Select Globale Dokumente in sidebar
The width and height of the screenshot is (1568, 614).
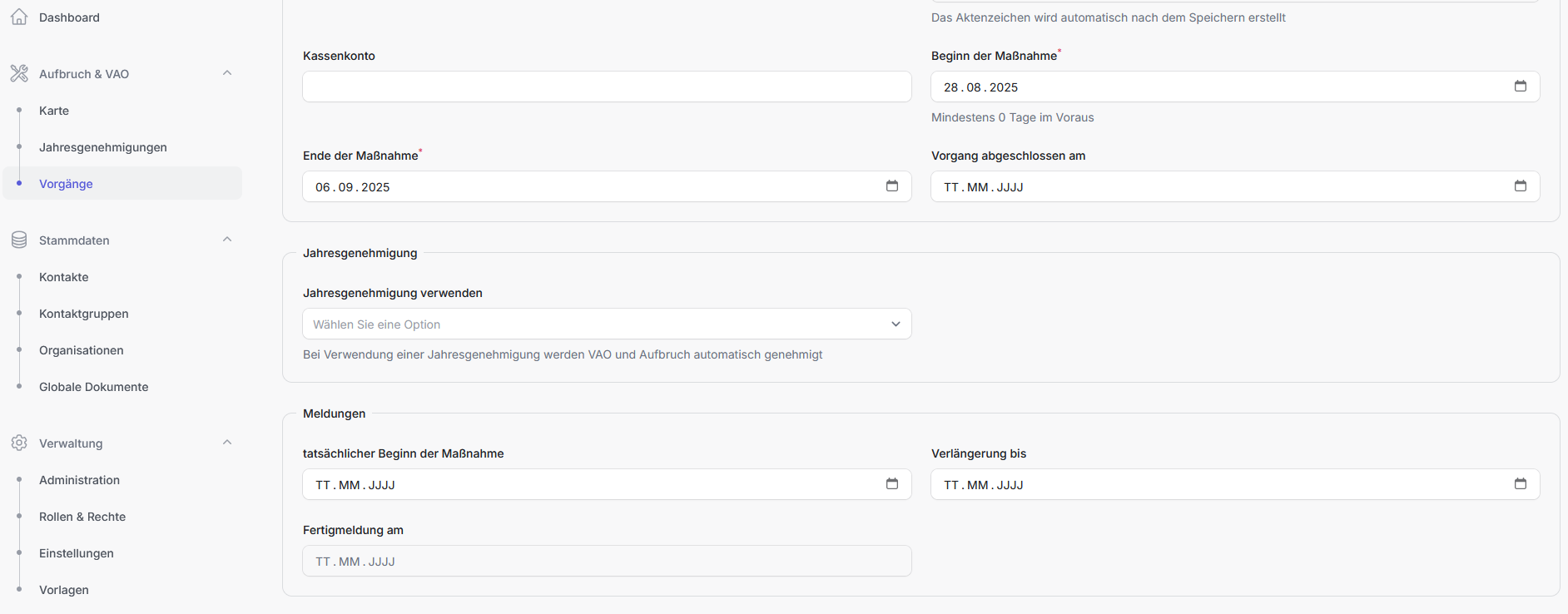(x=94, y=387)
